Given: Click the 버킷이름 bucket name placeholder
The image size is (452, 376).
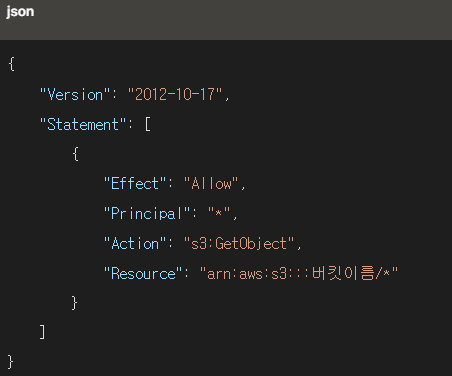Looking at the screenshot, I should tap(343, 273).
